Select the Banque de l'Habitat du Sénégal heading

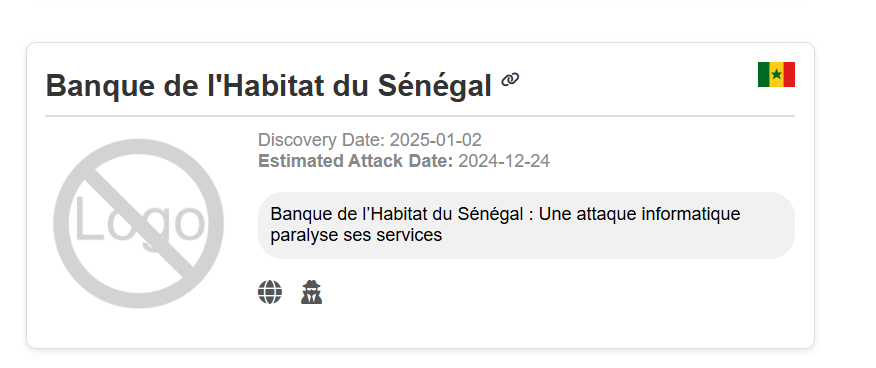point(269,86)
